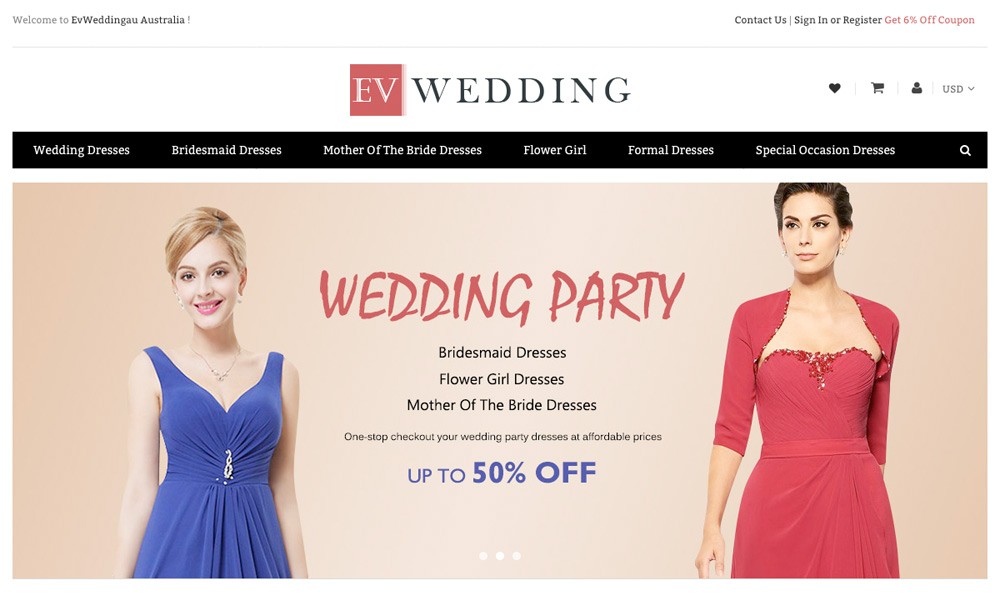The height and width of the screenshot is (600, 1000).
Task: Open the Bridesmaid Dresses menu
Action: point(226,150)
